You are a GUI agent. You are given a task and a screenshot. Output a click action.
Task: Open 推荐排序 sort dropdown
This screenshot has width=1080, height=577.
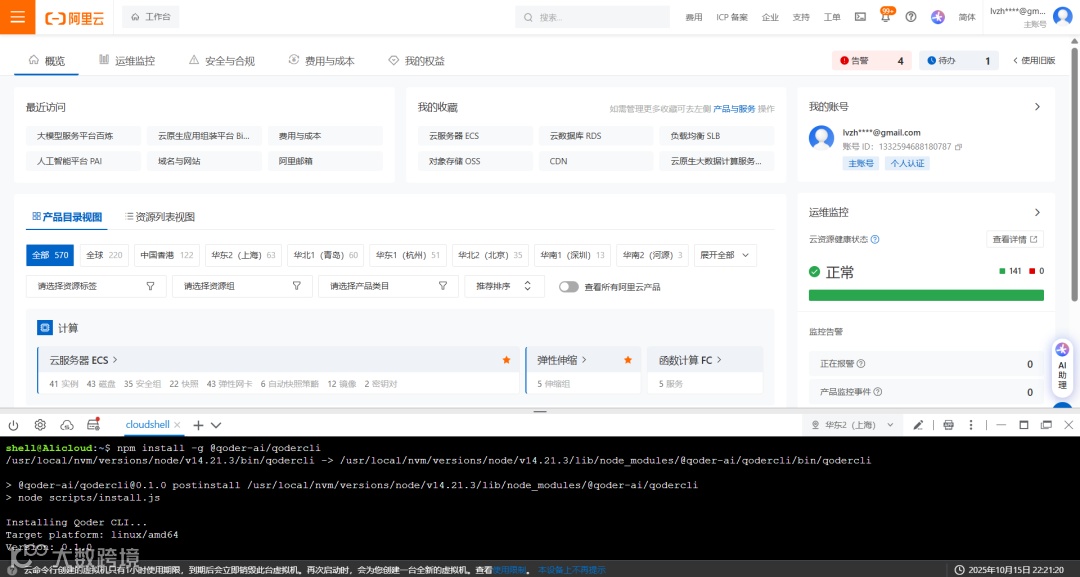pos(504,286)
